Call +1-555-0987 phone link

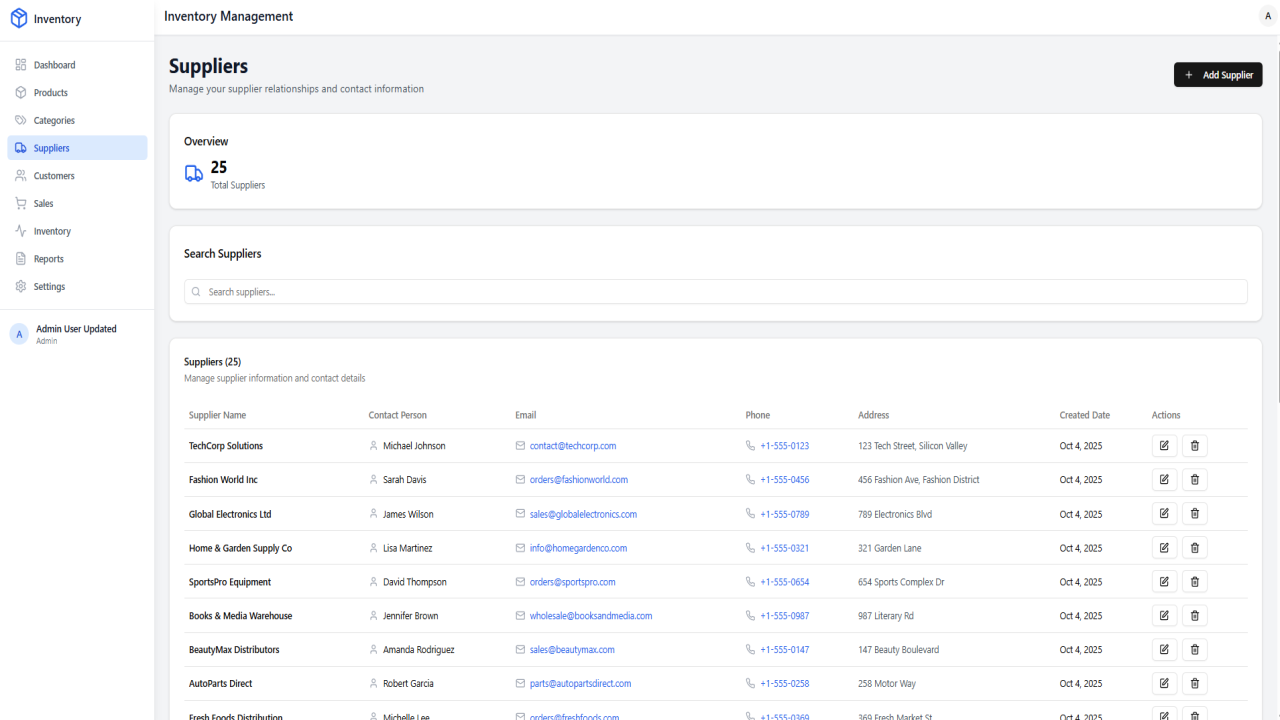pos(785,616)
